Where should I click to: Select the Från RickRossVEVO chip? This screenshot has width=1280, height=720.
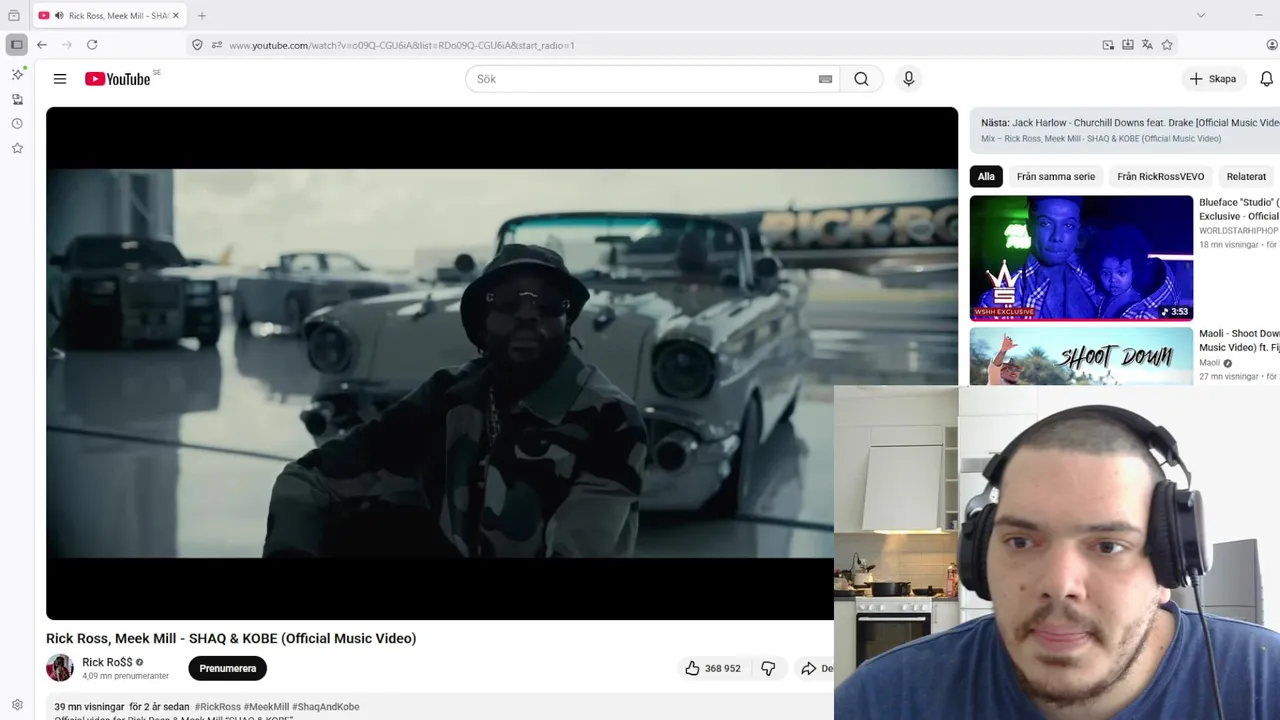1160,176
